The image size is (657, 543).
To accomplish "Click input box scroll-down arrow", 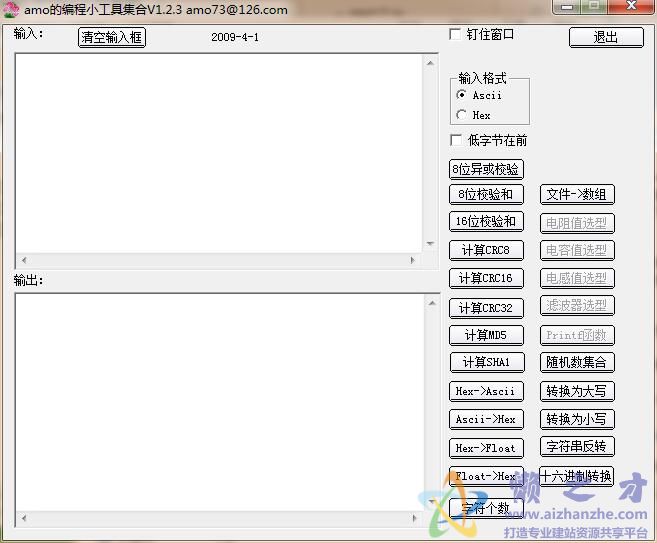I will [x=430, y=243].
